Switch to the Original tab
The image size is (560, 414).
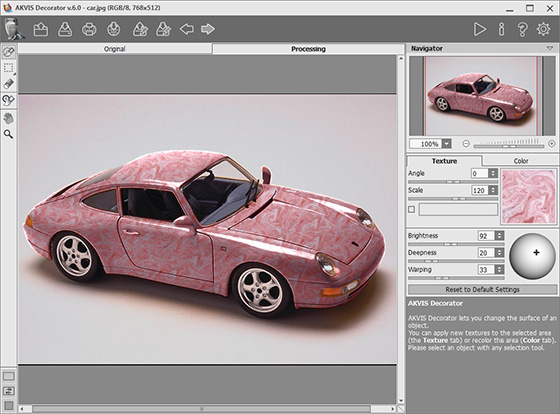pyautogui.click(x=115, y=49)
